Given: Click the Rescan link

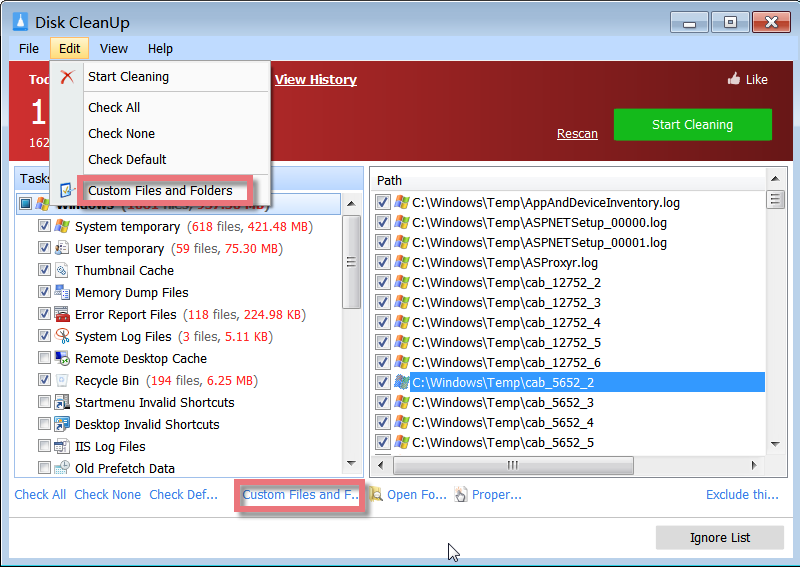Looking at the screenshot, I should click(577, 134).
